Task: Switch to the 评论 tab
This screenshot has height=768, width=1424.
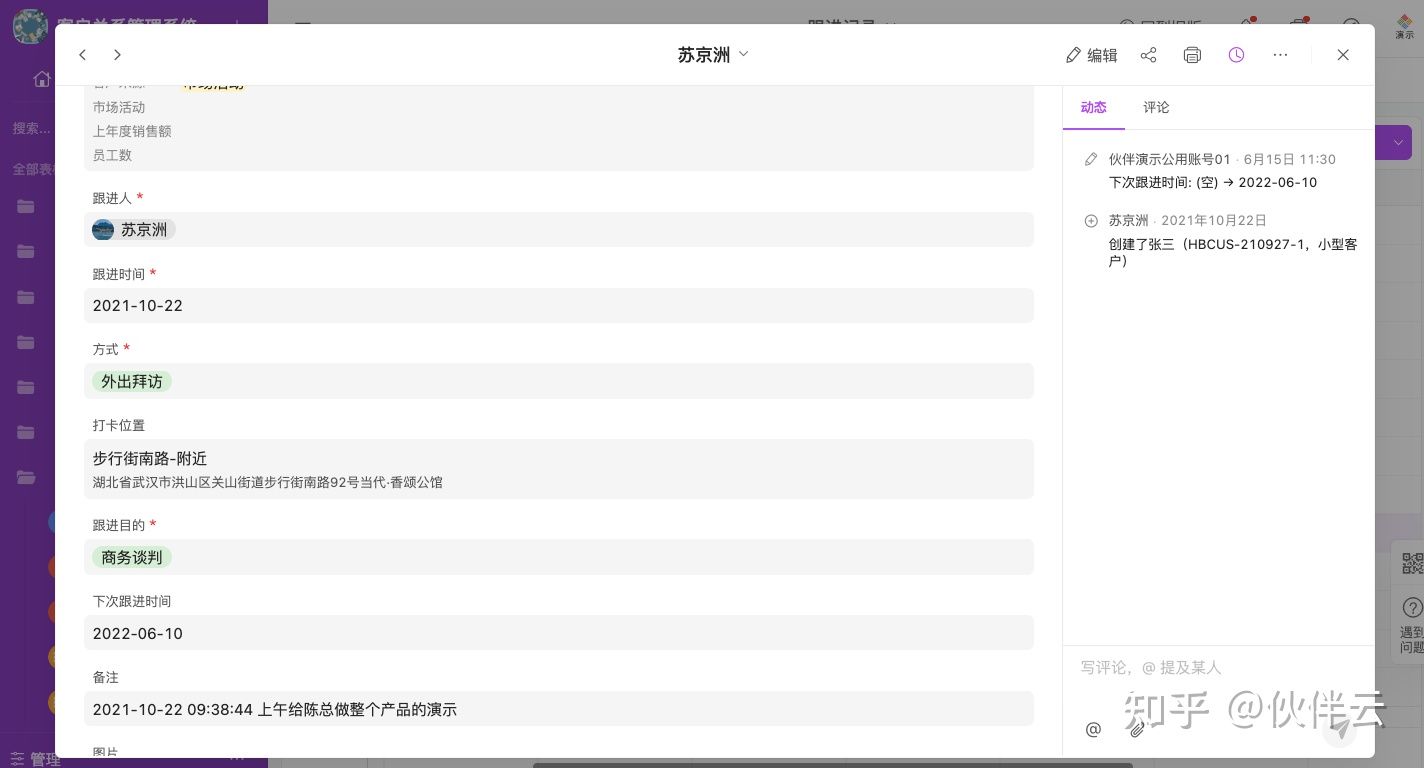Action: [x=1156, y=107]
